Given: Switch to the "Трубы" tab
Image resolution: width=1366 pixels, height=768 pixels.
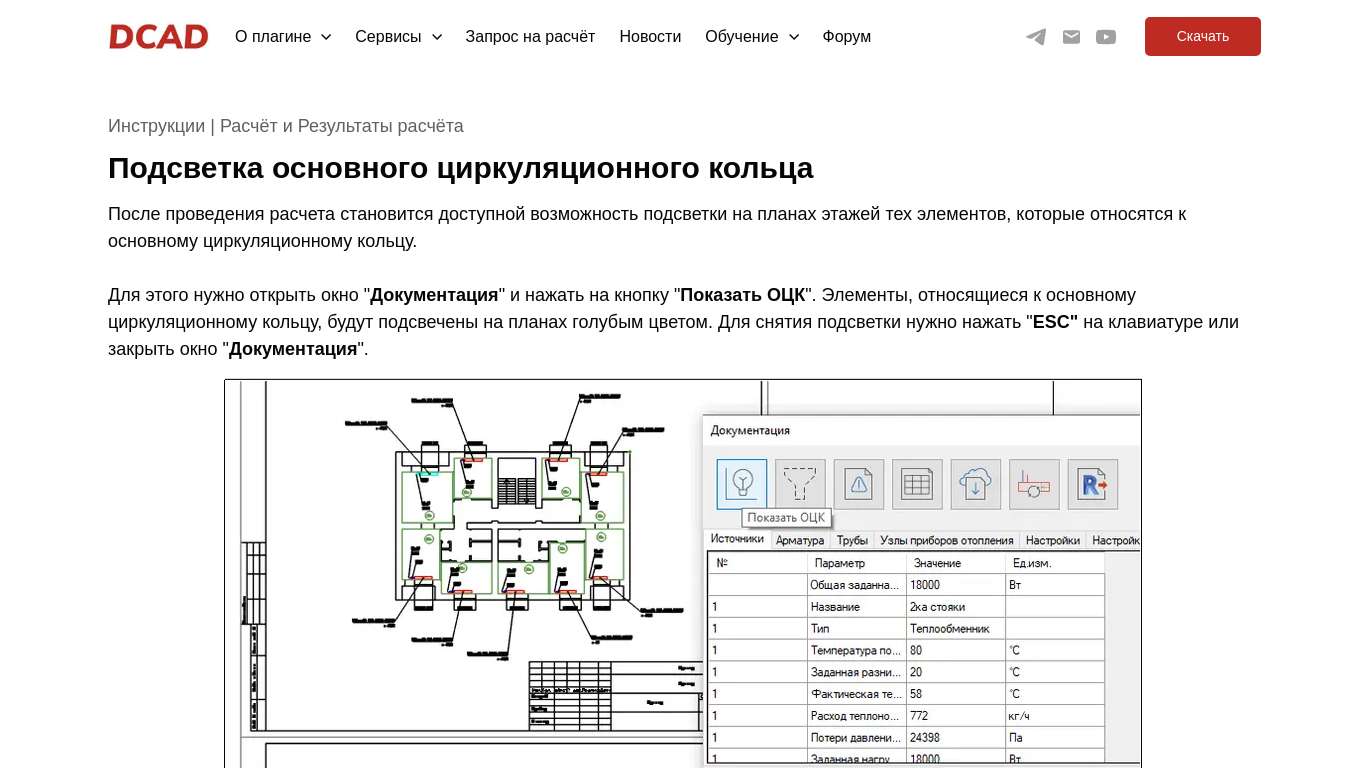Looking at the screenshot, I should [x=852, y=540].
